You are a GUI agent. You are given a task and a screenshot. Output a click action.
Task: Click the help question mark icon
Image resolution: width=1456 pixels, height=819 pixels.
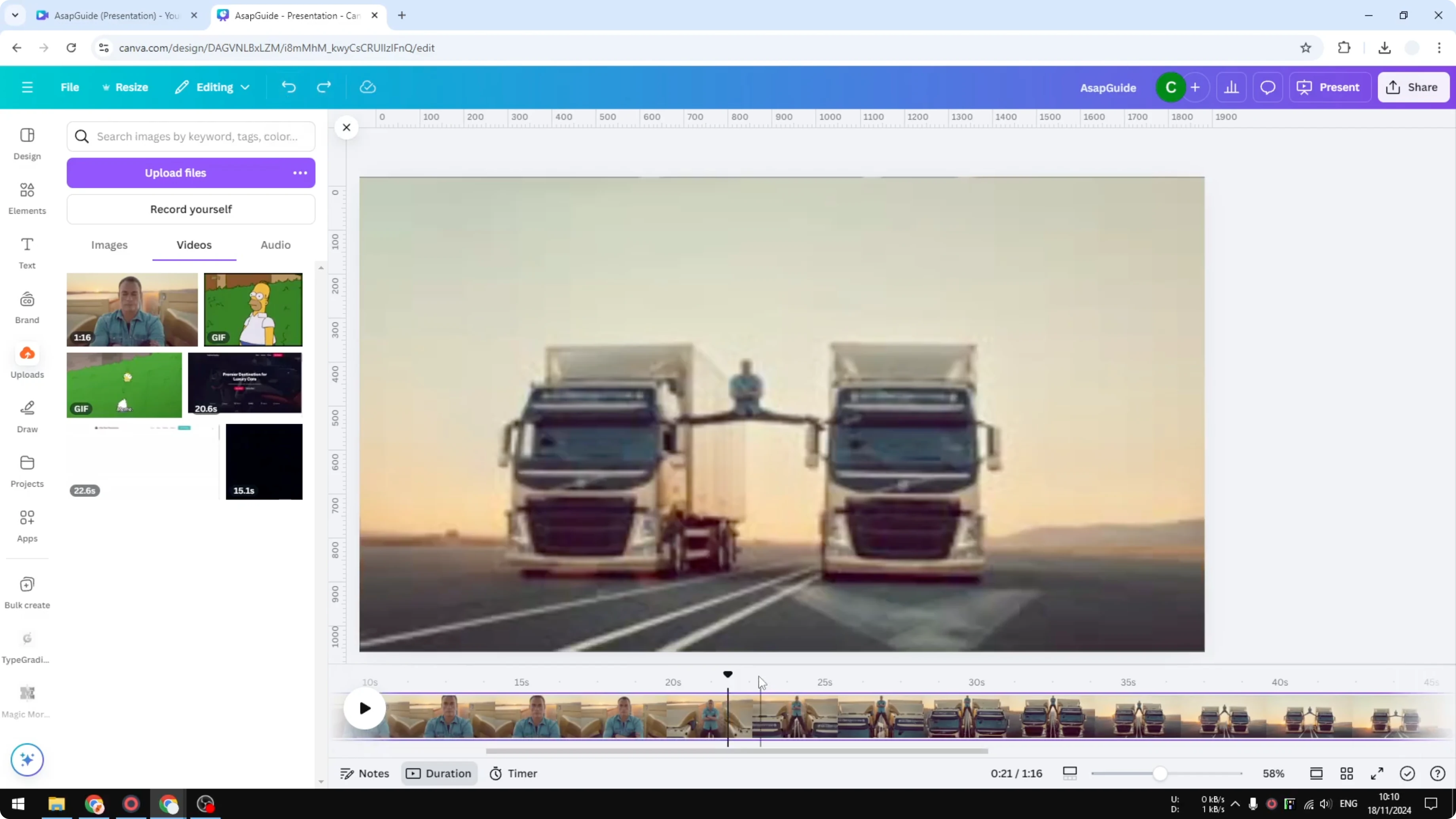click(1437, 773)
